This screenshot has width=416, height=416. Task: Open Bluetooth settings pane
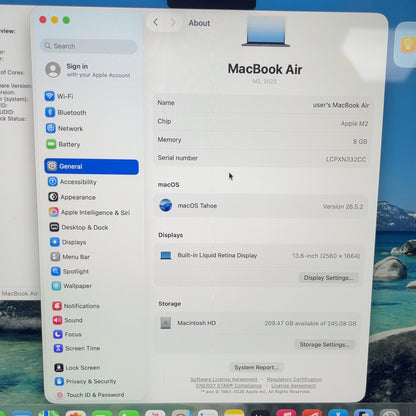tap(66, 112)
